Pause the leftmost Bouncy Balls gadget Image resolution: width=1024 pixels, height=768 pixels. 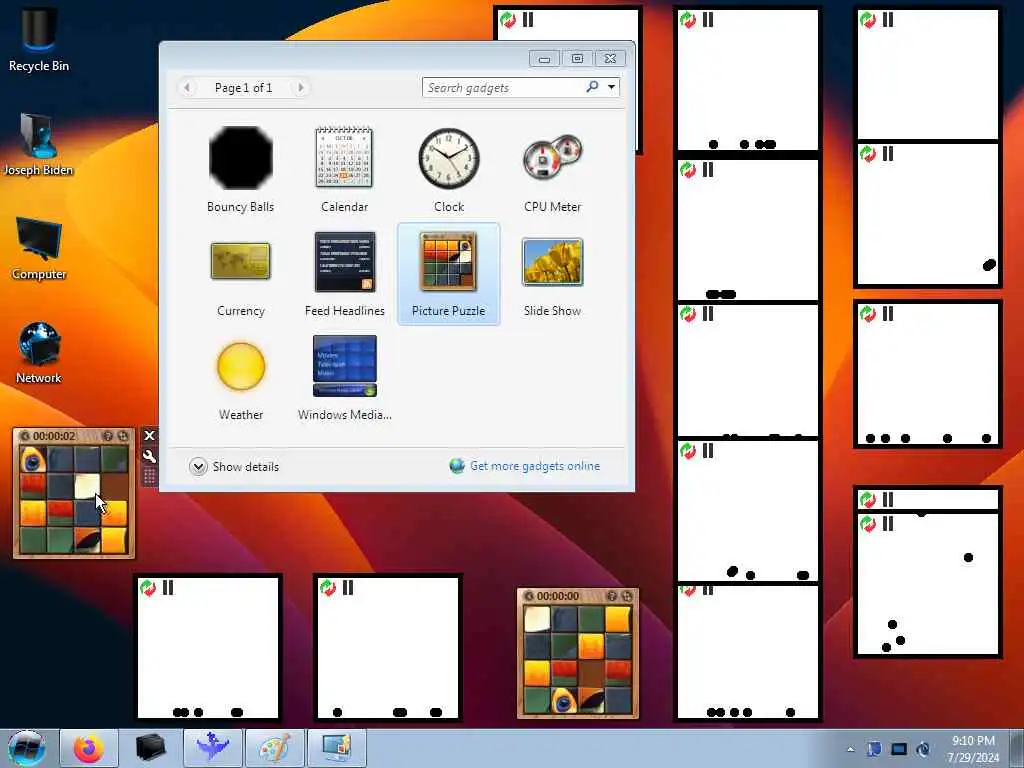[x=168, y=588]
